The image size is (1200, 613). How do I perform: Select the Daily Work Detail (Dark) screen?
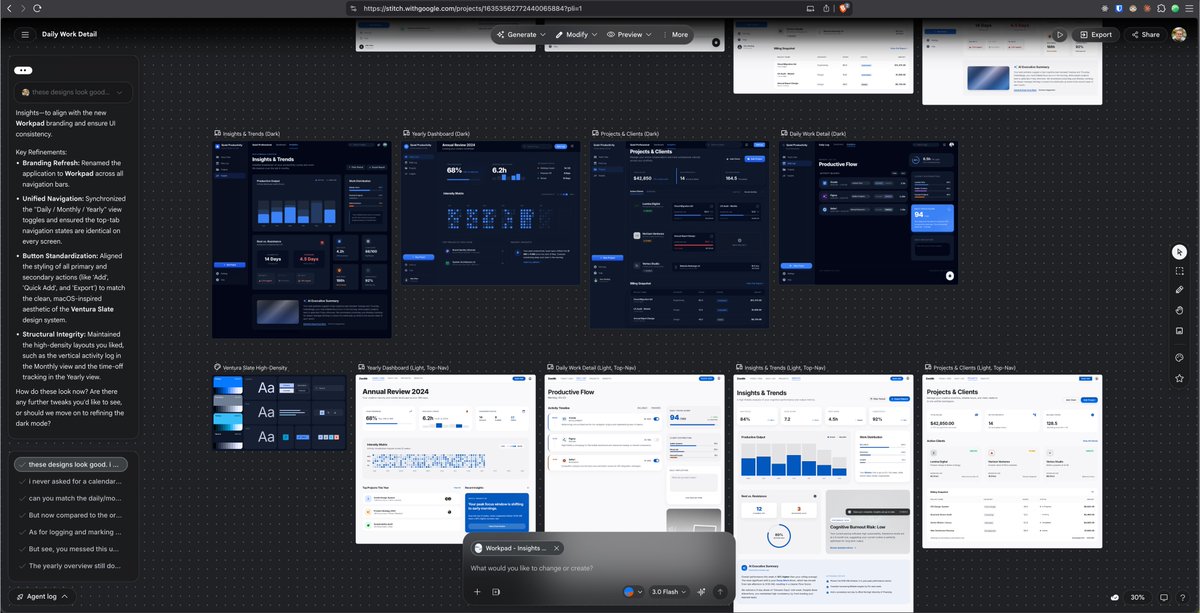coord(866,211)
